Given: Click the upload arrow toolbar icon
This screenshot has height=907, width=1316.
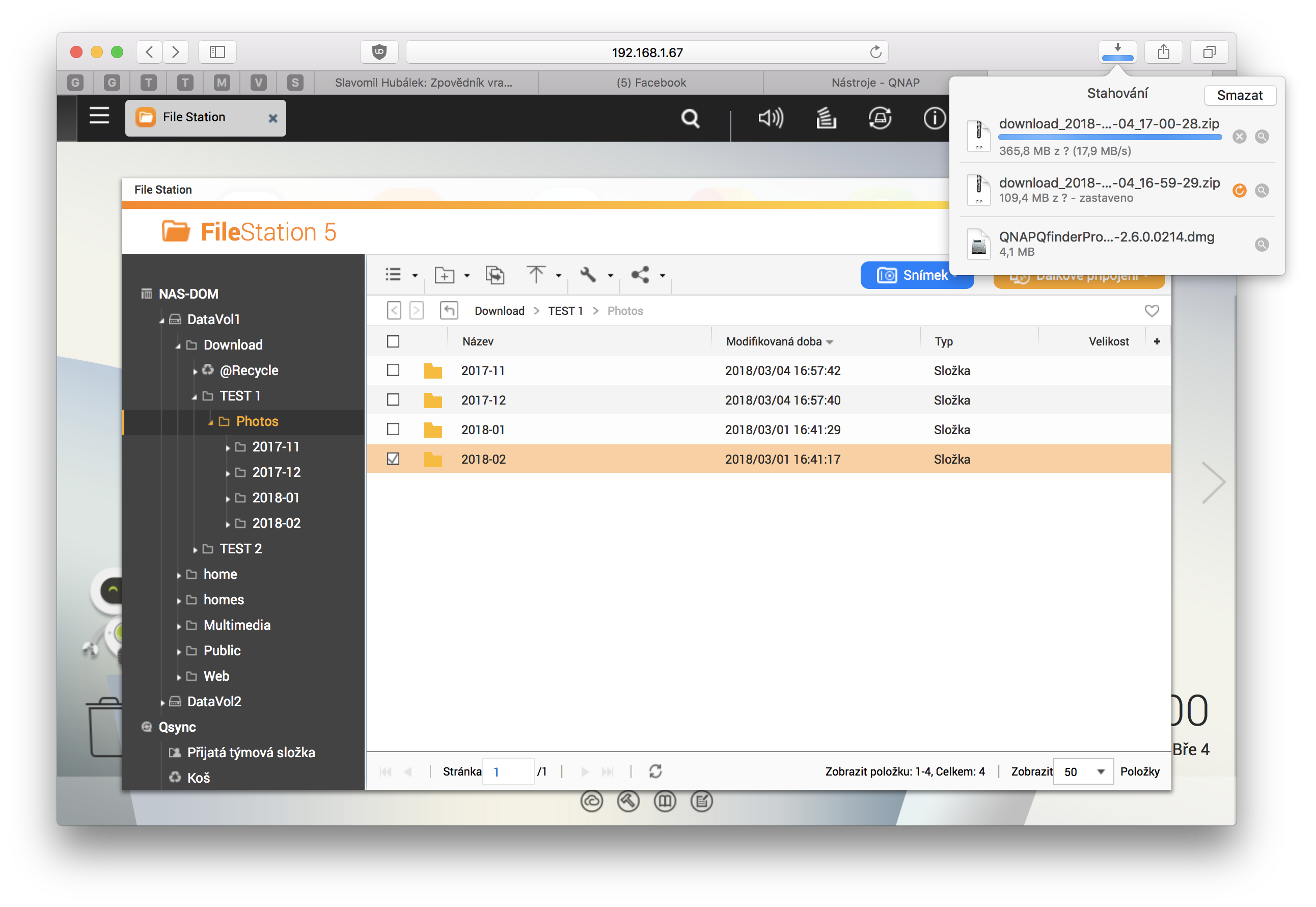Looking at the screenshot, I should (x=536, y=275).
